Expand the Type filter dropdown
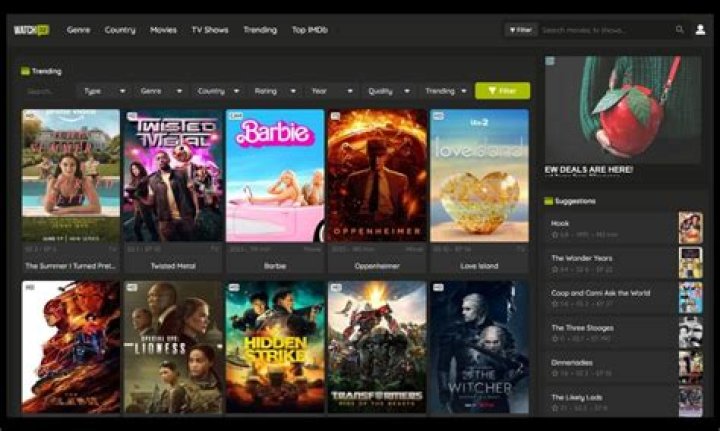720x431 pixels. click(x=104, y=91)
